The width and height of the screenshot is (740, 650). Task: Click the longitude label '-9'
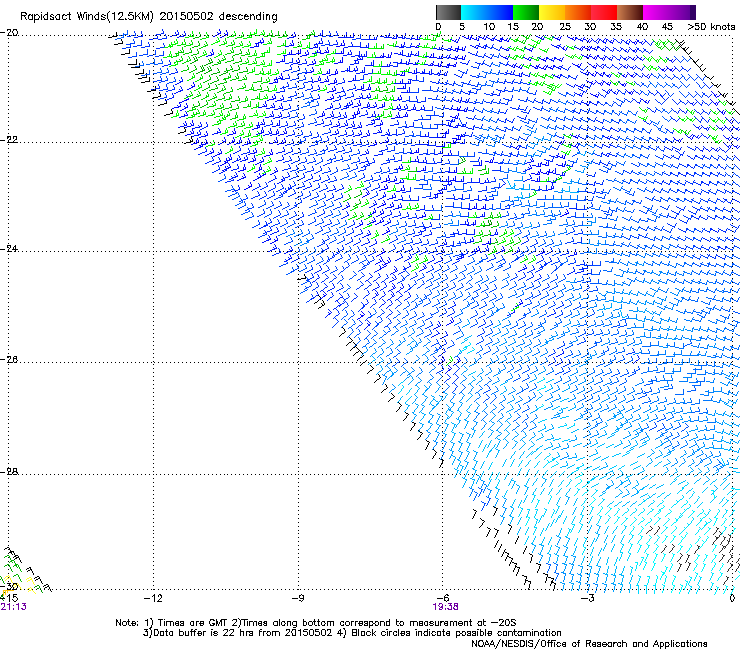click(x=298, y=598)
